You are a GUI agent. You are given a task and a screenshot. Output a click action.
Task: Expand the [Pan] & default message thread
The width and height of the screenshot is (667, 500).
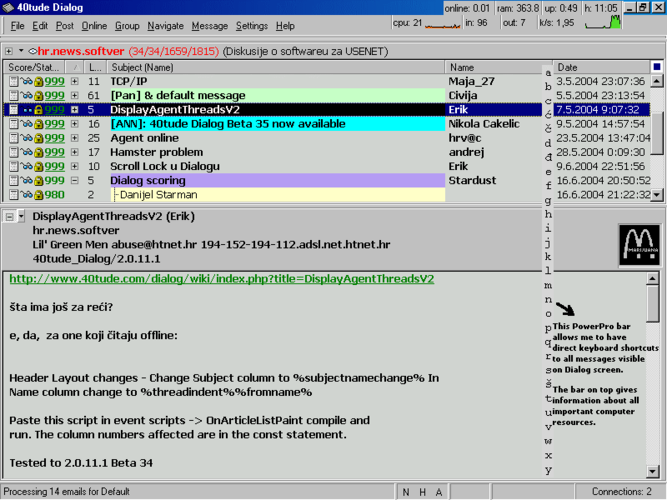pos(74,95)
